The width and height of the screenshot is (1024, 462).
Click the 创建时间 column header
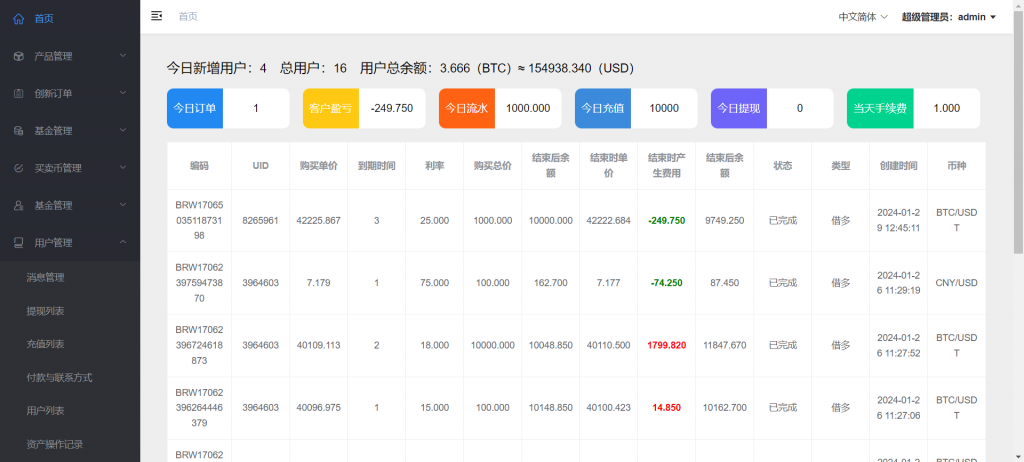click(x=898, y=166)
